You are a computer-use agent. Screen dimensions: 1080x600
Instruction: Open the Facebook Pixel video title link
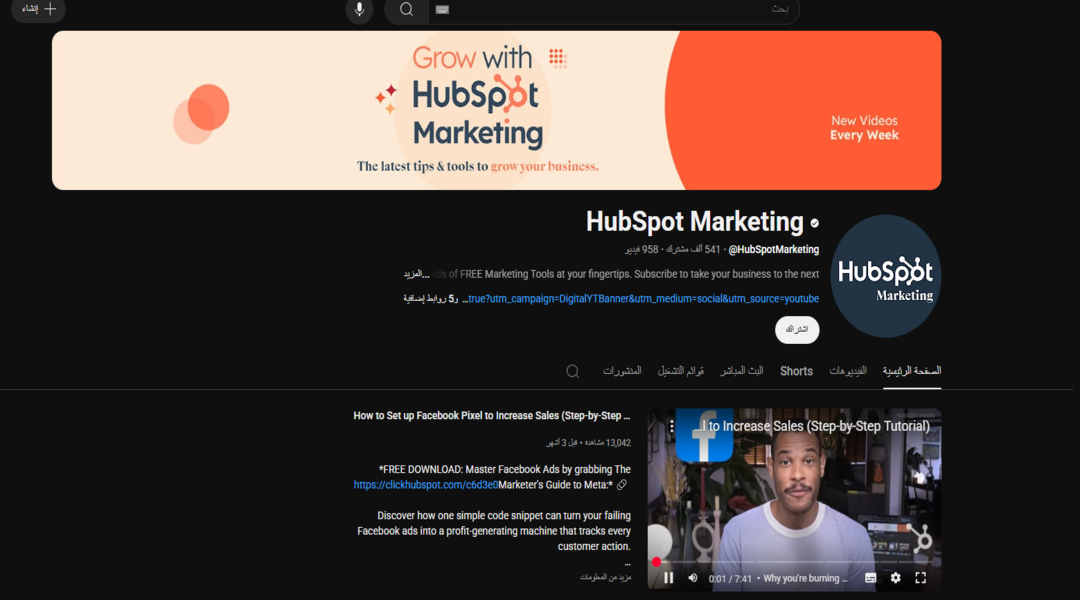point(492,415)
